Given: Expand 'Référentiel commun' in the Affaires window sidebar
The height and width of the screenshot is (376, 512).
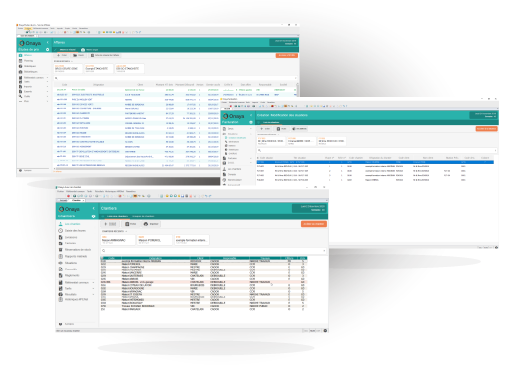Looking at the screenshot, I should (47, 77).
